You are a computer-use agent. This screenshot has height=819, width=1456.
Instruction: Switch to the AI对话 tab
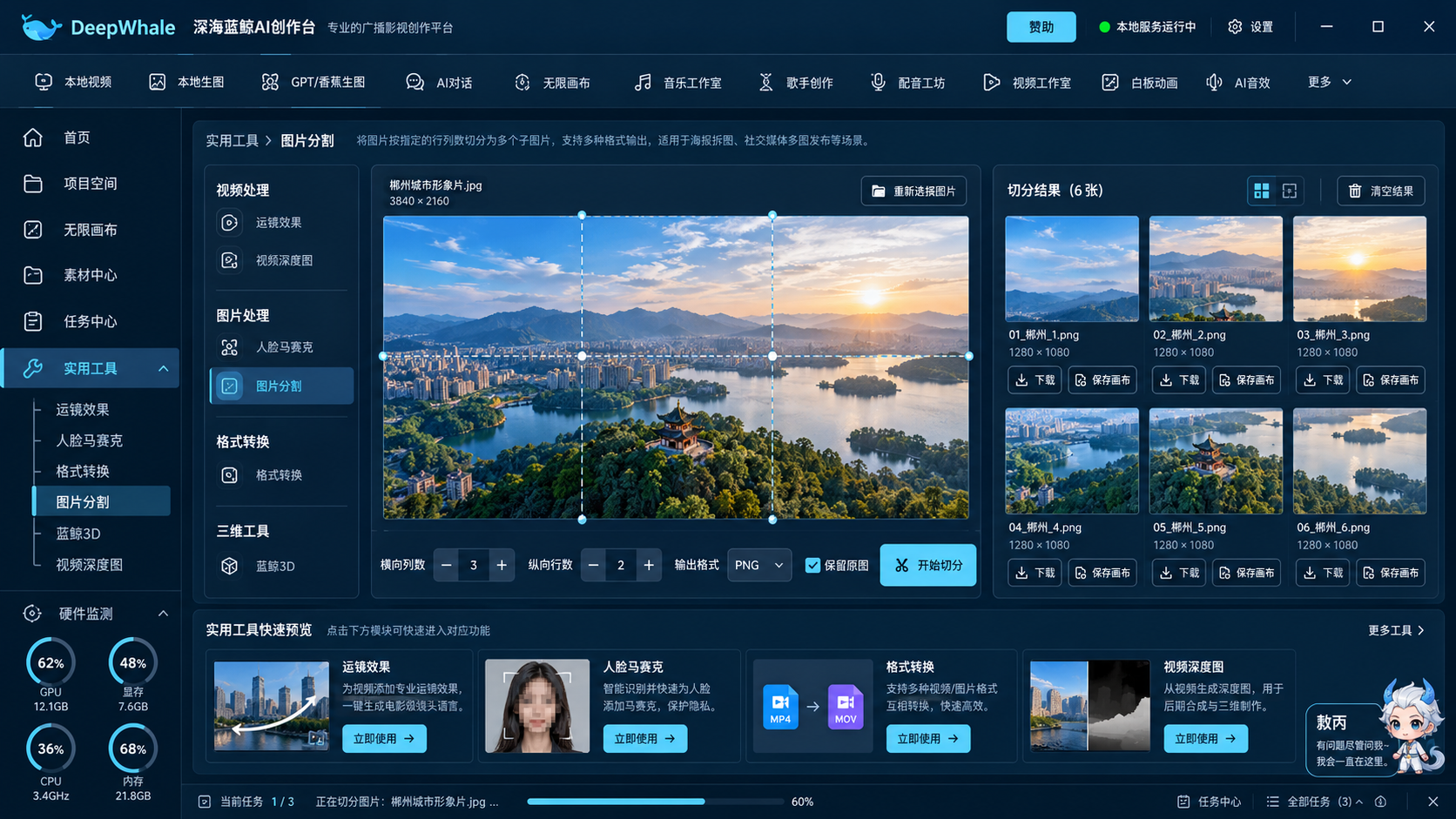440,83
